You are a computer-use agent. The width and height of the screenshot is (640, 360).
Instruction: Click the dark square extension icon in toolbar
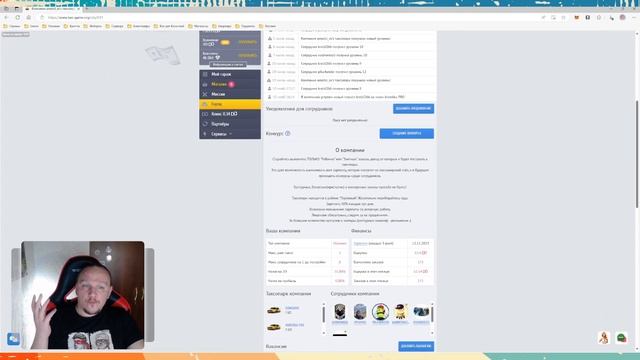587,18
